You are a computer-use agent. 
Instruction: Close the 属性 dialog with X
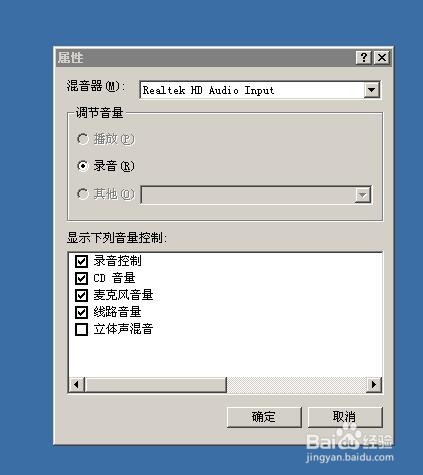(x=382, y=58)
